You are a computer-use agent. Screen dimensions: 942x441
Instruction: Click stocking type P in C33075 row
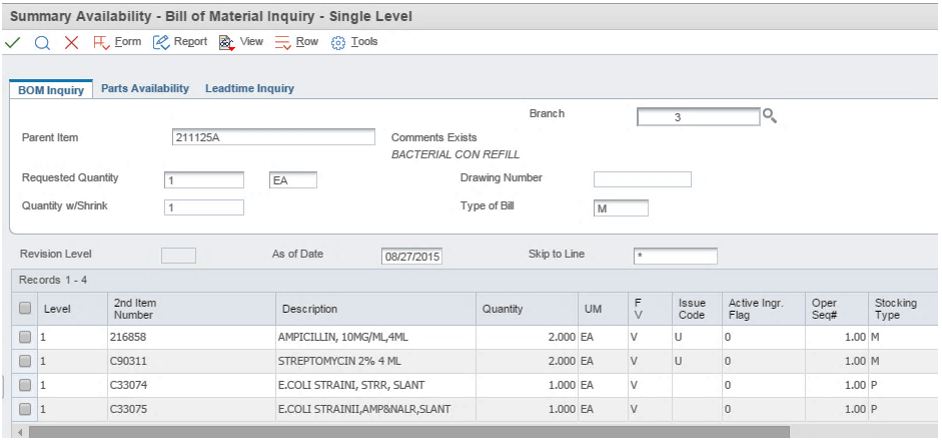point(902,410)
